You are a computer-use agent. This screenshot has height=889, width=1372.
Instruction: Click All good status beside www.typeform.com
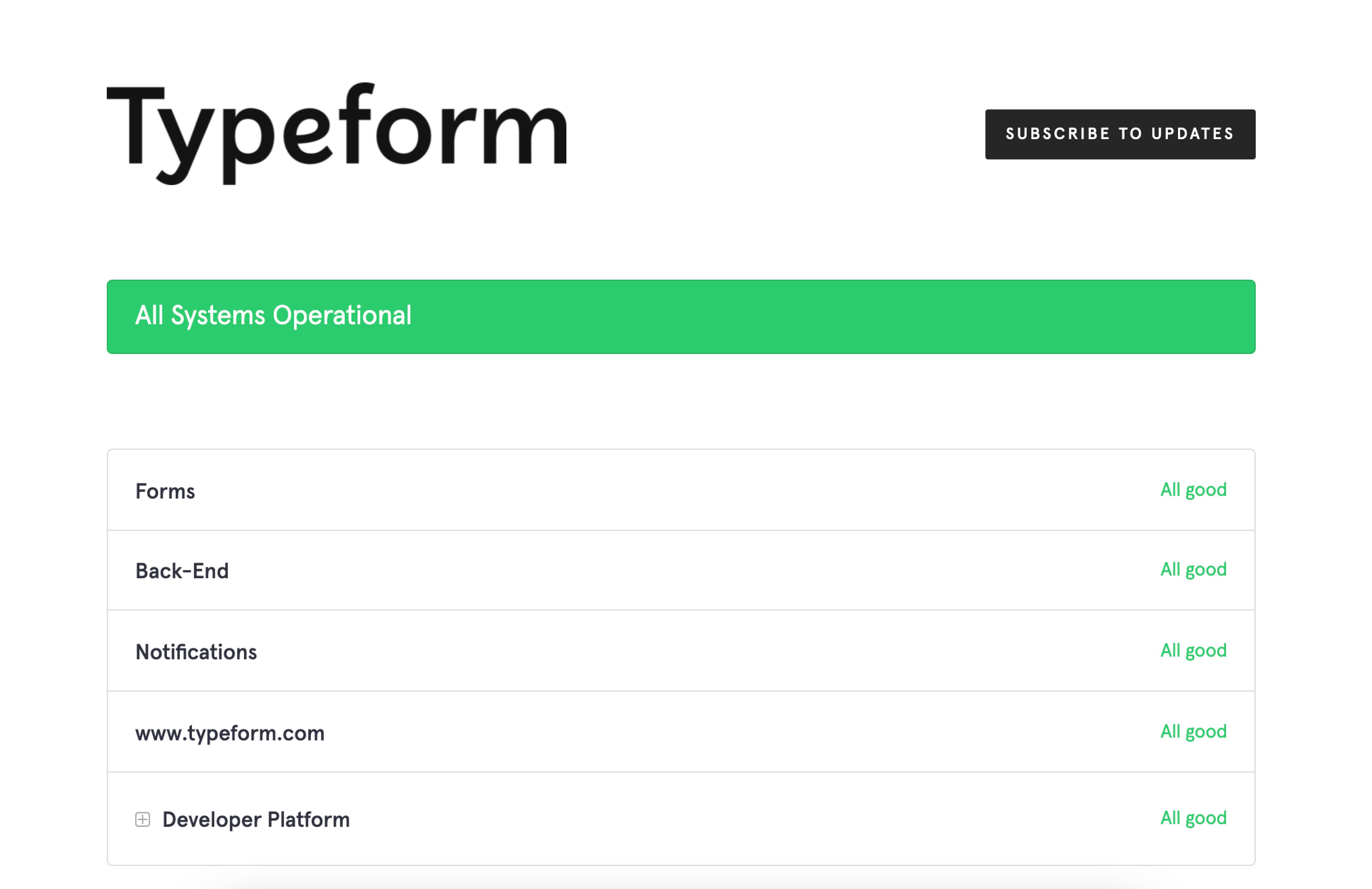[x=1193, y=732]
